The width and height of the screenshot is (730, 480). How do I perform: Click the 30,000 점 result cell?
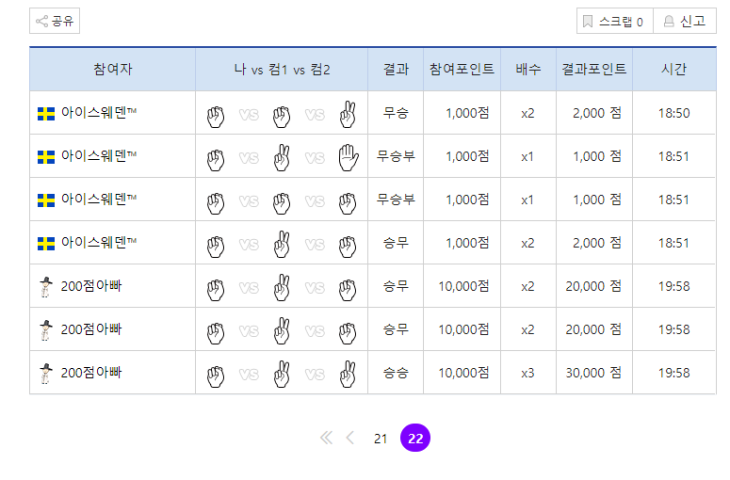(x=596, y=373)
